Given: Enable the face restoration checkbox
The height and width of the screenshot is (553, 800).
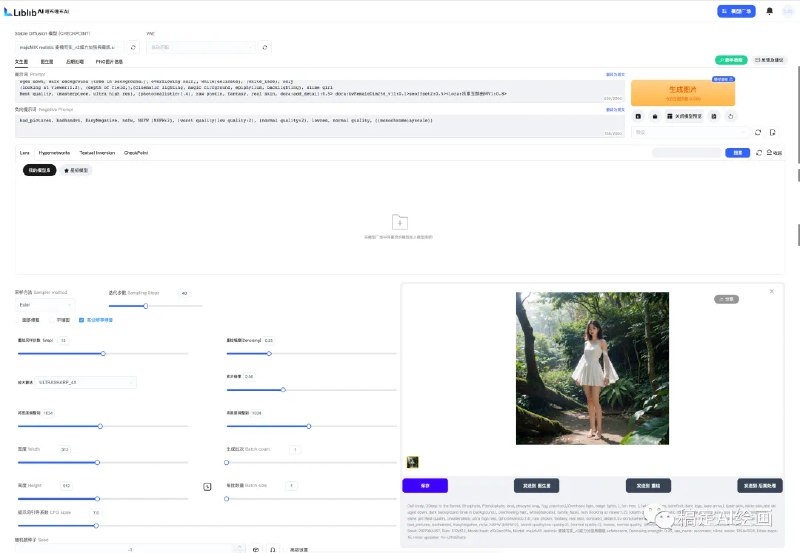Looking at the screenshot, I should [x=17, y=320].
